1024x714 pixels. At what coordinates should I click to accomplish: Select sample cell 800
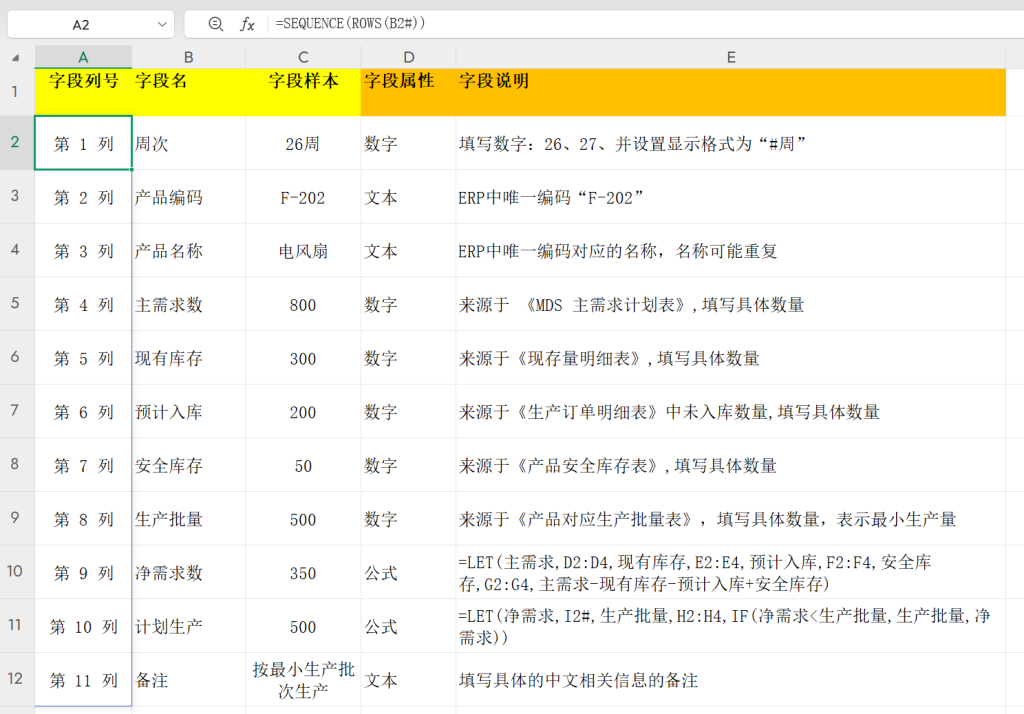coord(303,304)
